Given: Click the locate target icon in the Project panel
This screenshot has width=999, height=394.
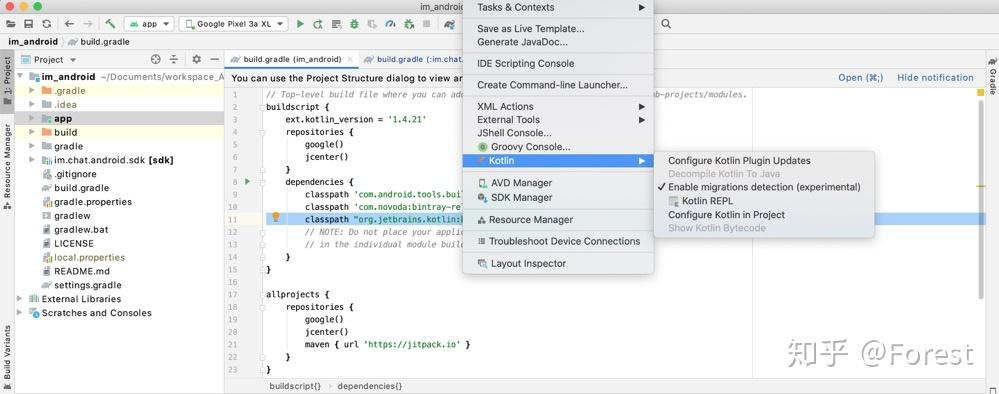Looking at the screenshot, I should pyautogui.click(x=155, y=59).
